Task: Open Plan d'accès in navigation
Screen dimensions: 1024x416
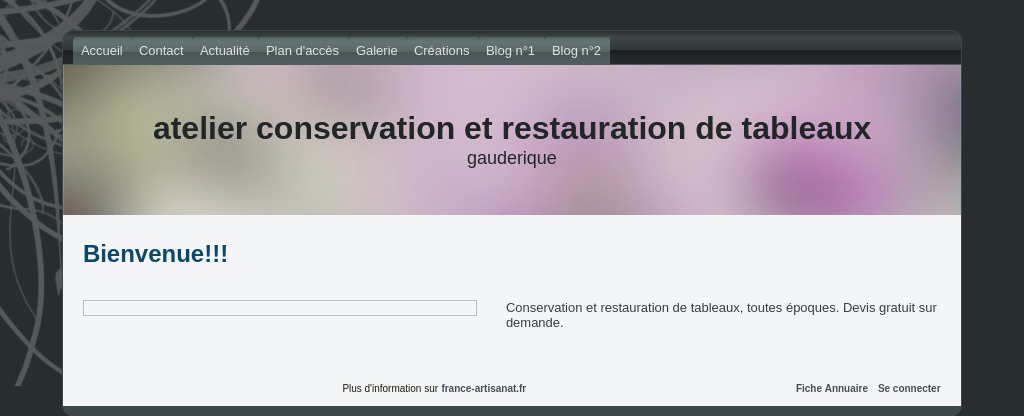Action: coord(302,51)
